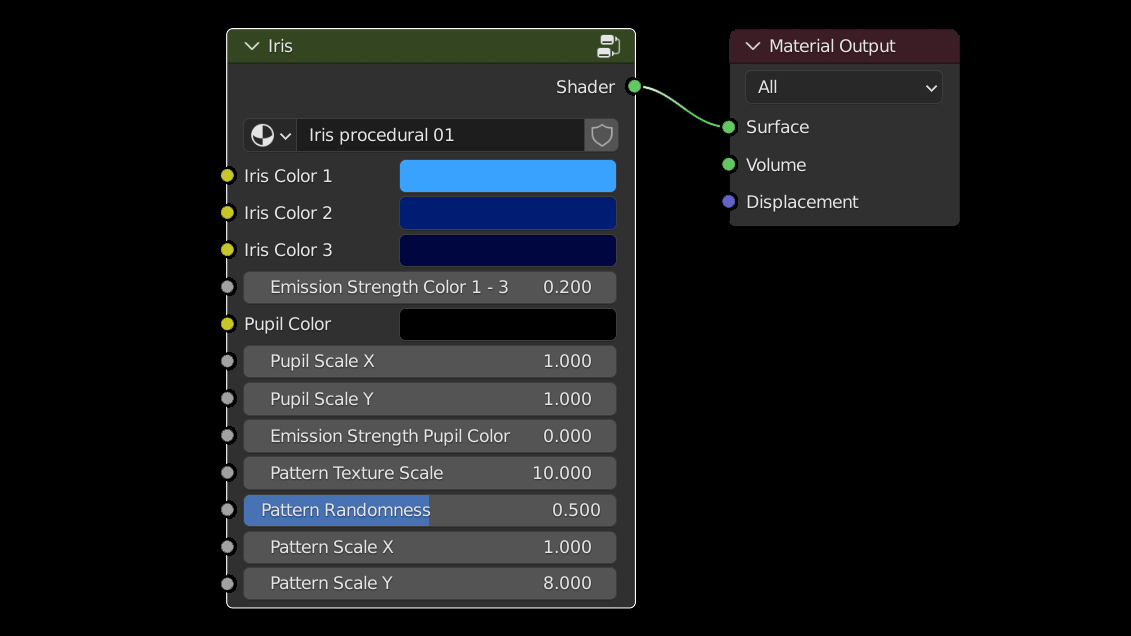Click the Shader output socket

tap(634, 87)
